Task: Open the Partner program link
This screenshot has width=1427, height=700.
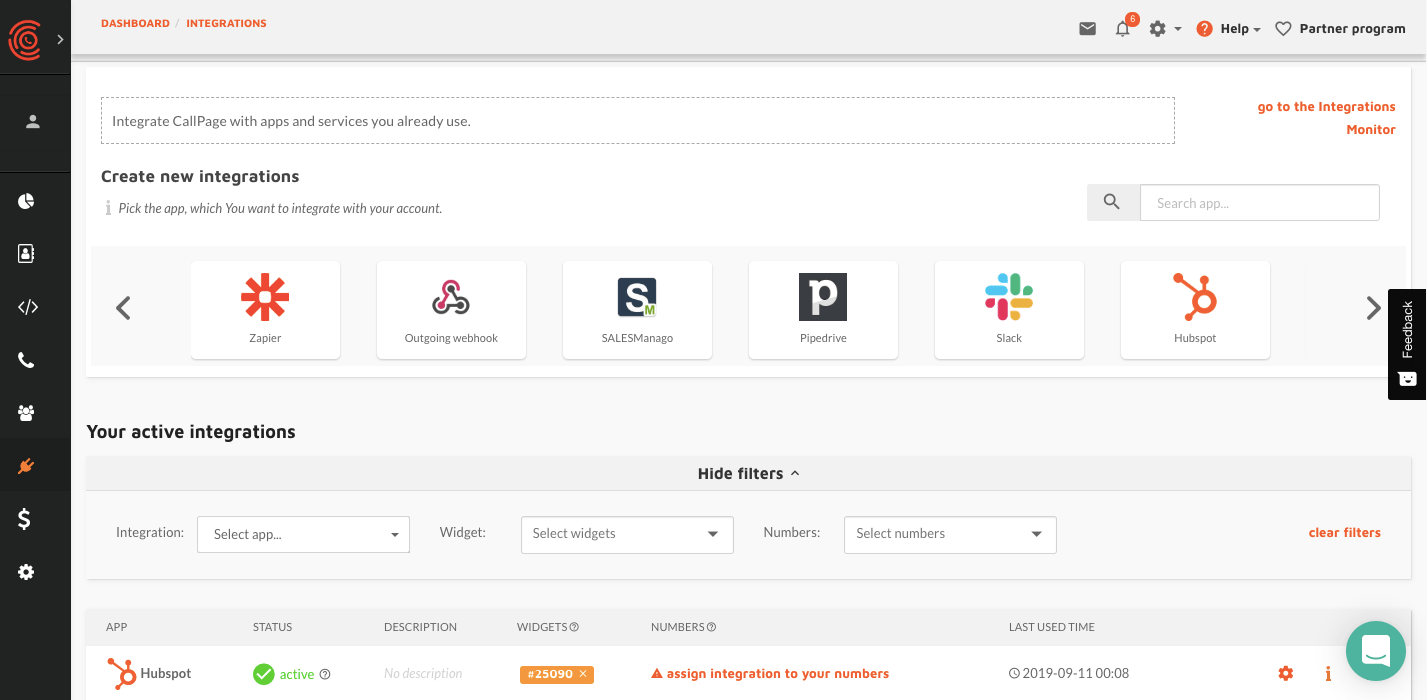Action: 1341,29
